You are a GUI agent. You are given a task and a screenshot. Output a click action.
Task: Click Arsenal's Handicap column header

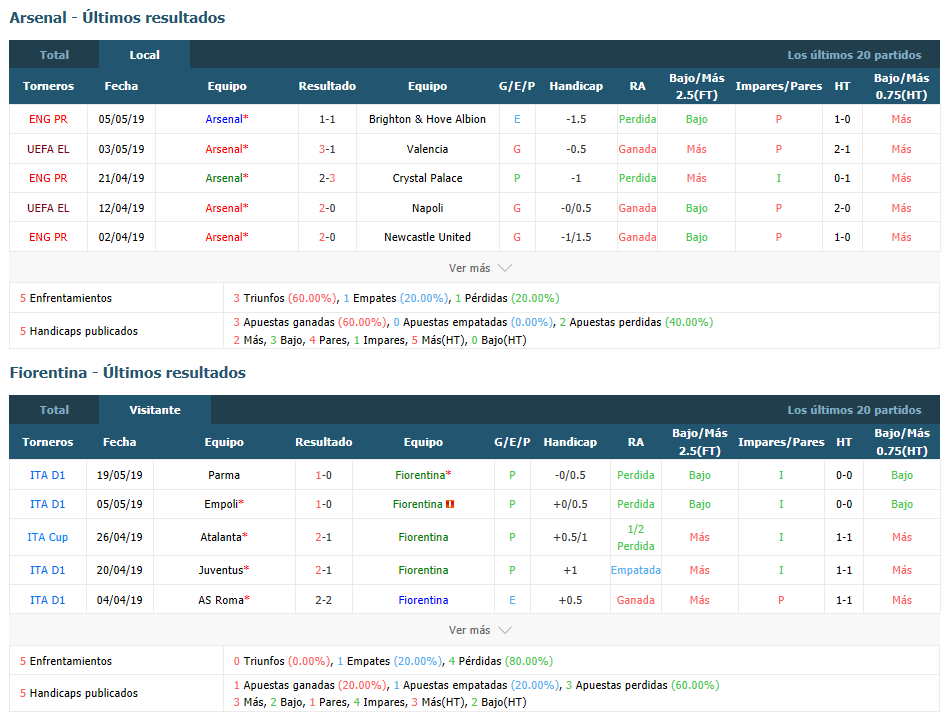(576, 86)
